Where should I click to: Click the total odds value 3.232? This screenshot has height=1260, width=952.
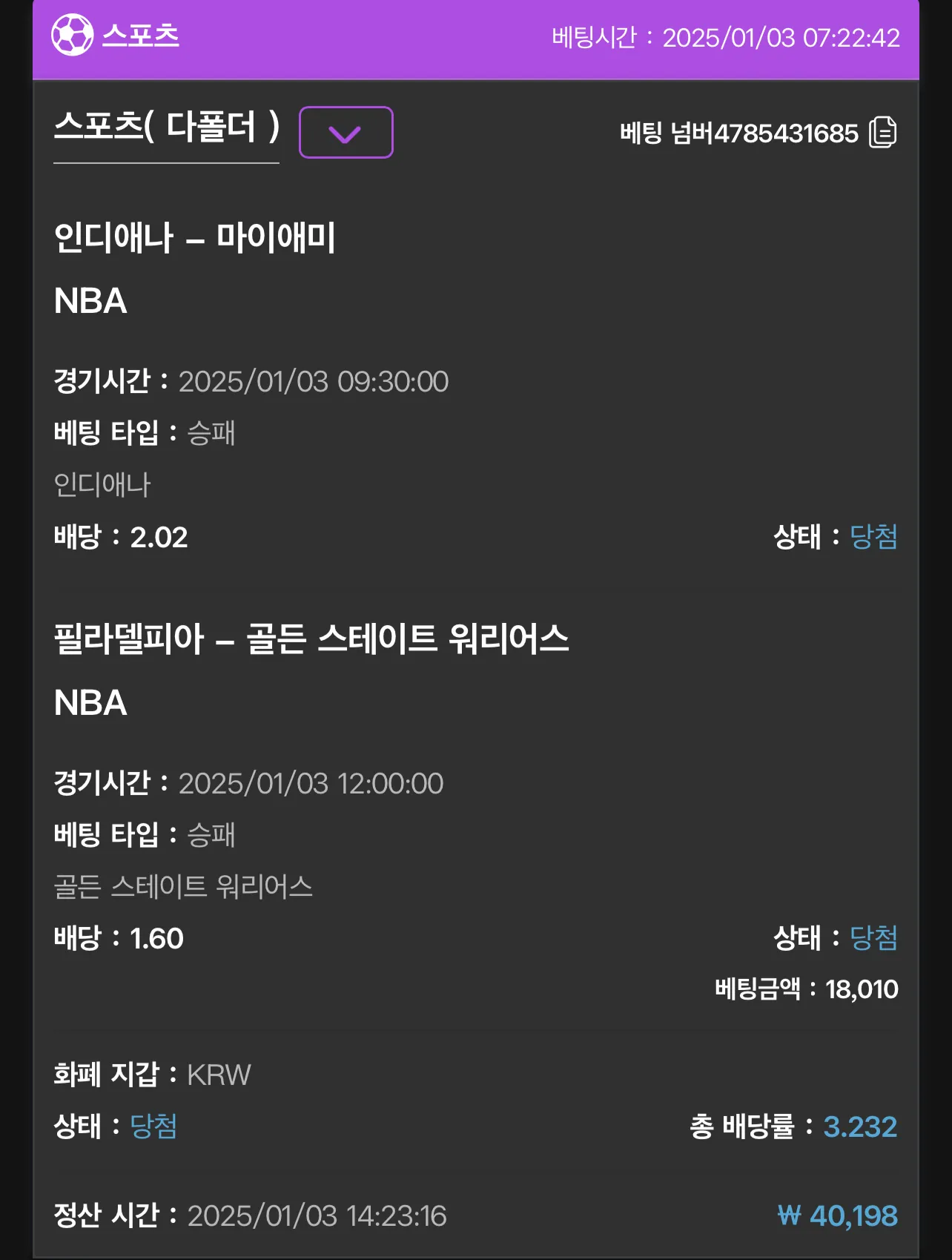[x=860, y=1127]
